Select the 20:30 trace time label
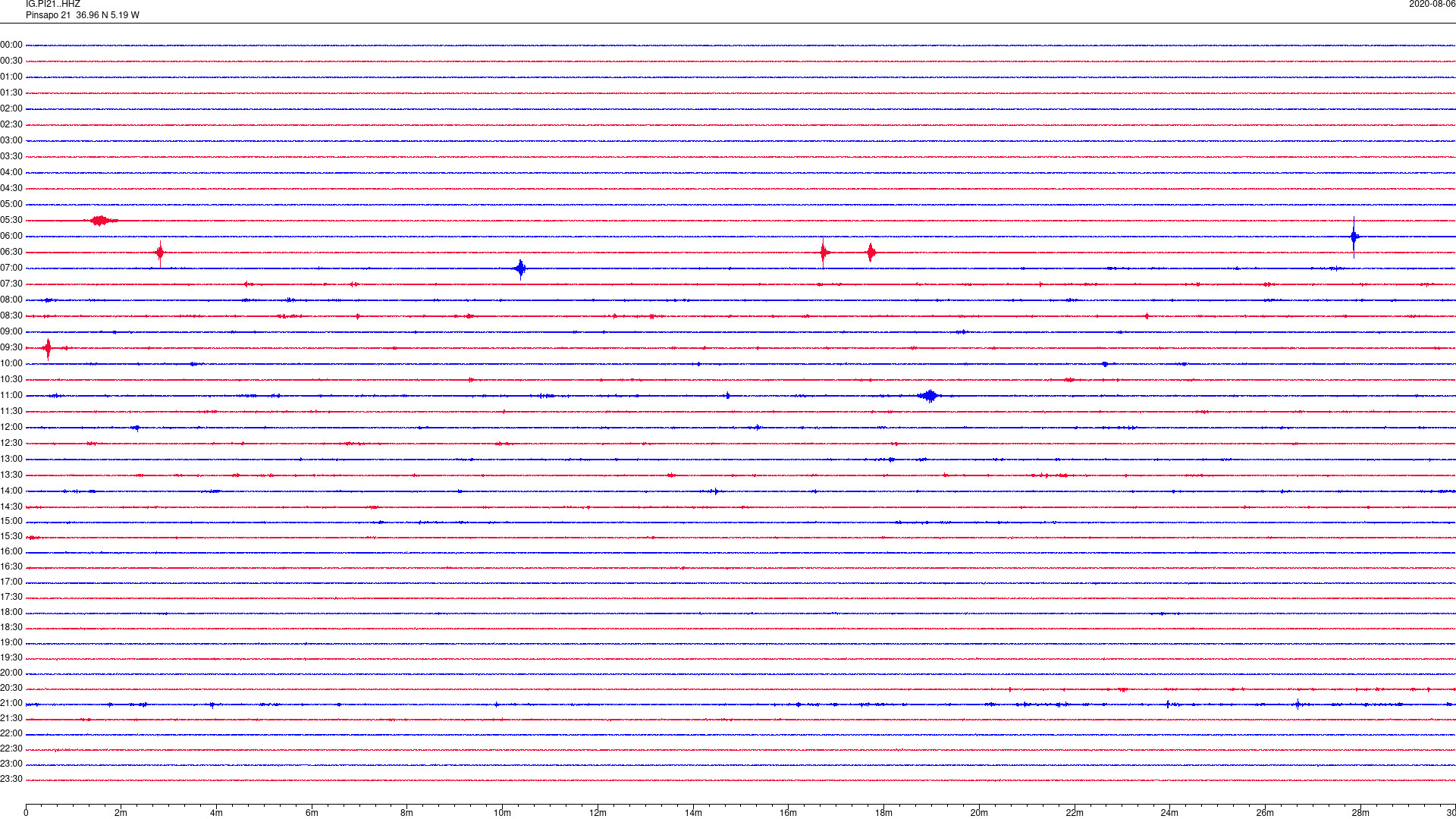Screen dimensions: 1456x819 click(x=11, y=689)
